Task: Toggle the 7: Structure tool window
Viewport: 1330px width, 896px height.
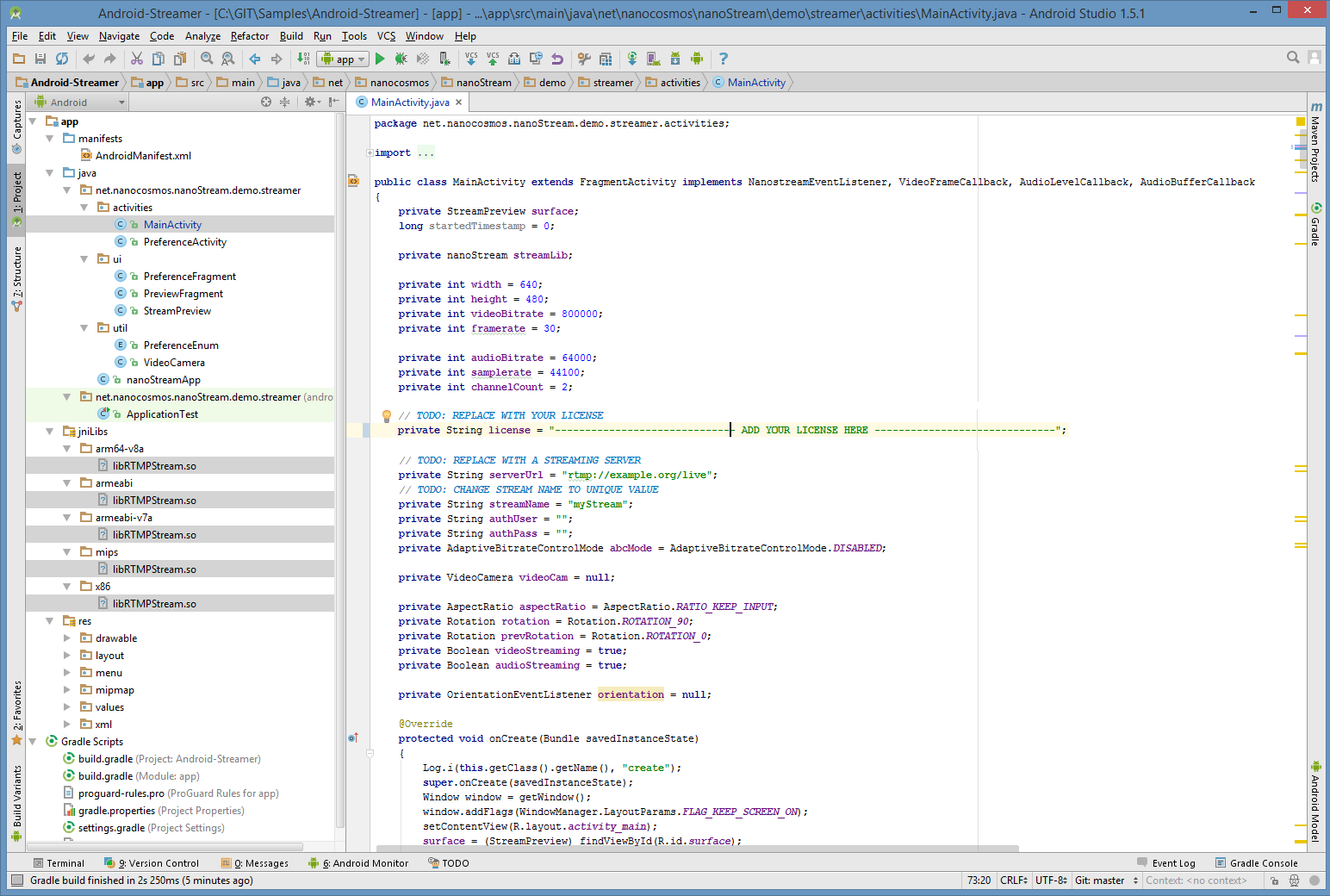Action: [x=16, y=278]
